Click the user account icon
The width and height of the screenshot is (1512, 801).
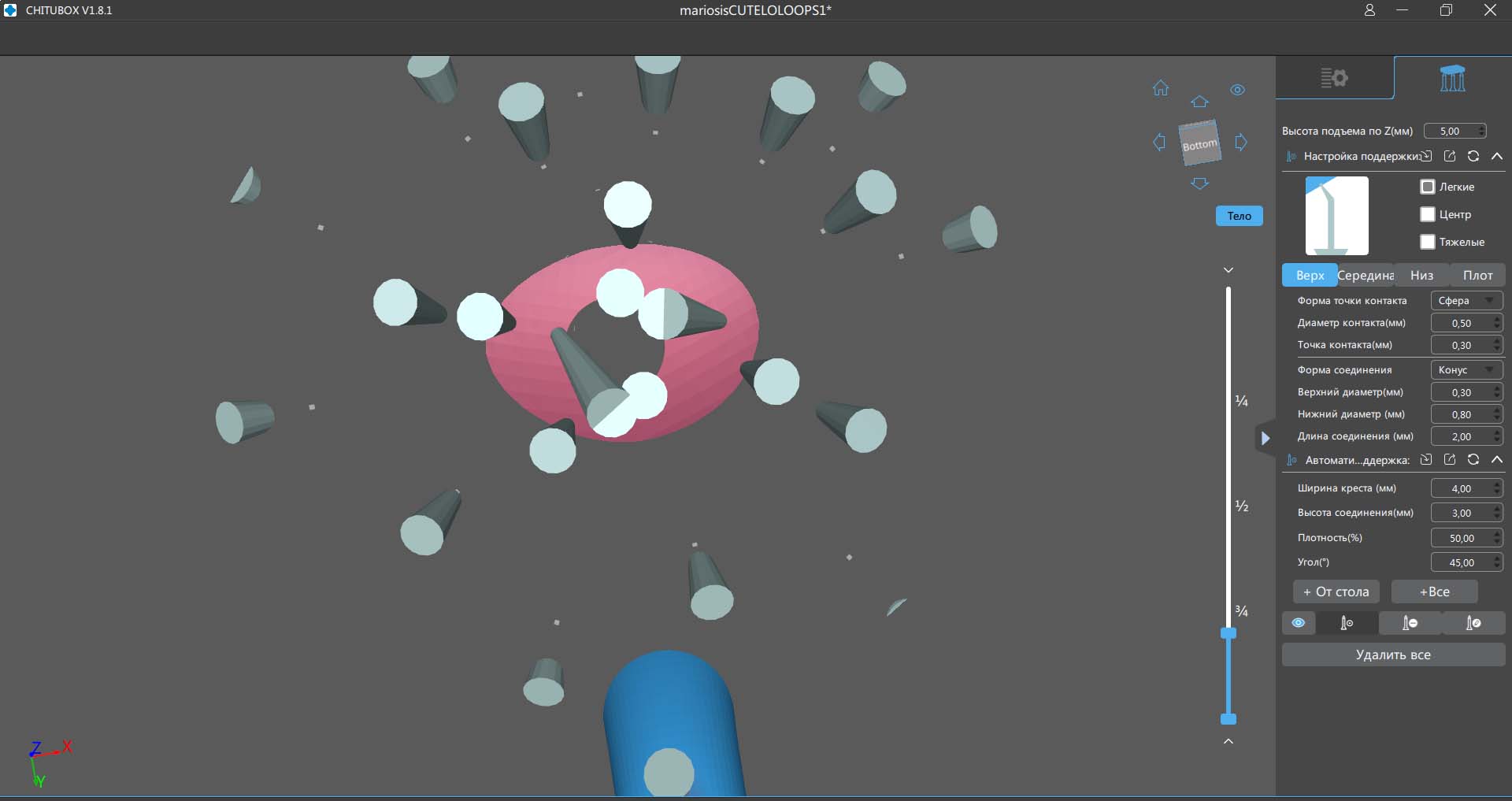click(1369, 10)
